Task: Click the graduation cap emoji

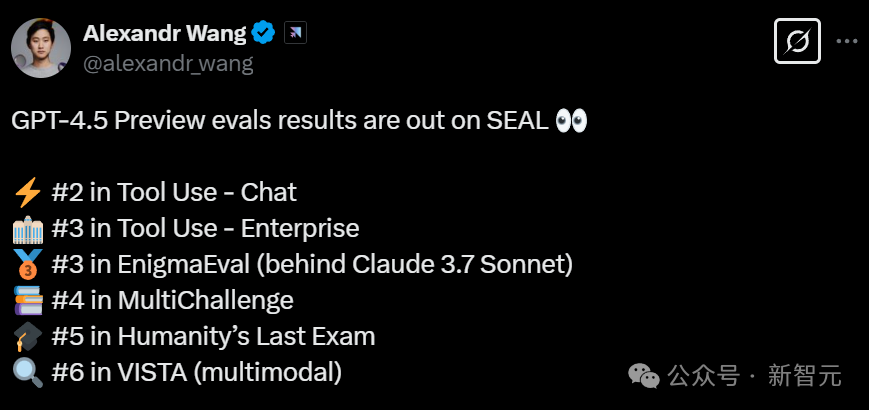Action: (28, 337)
